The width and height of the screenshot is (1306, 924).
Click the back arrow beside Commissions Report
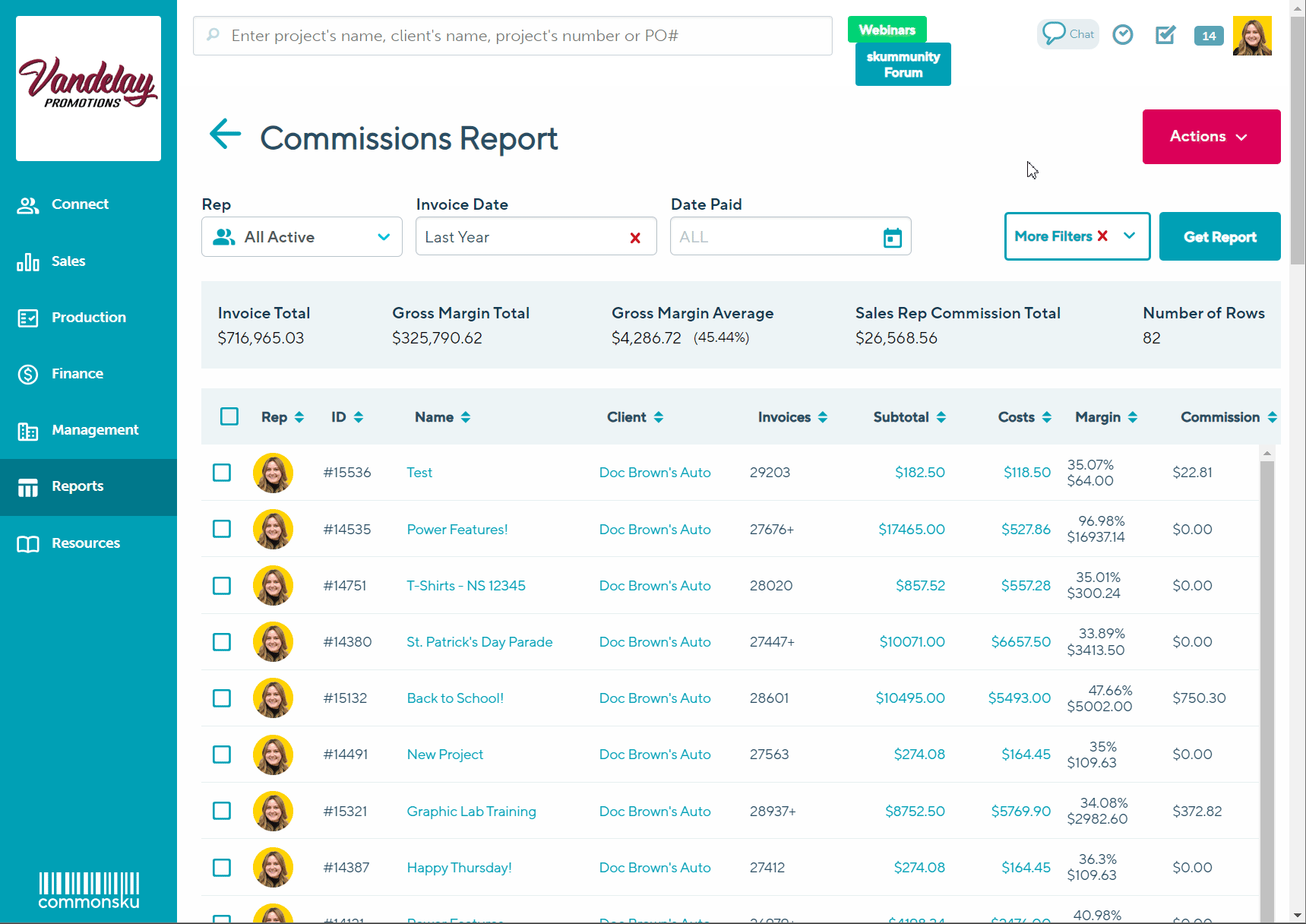(225, 134)
